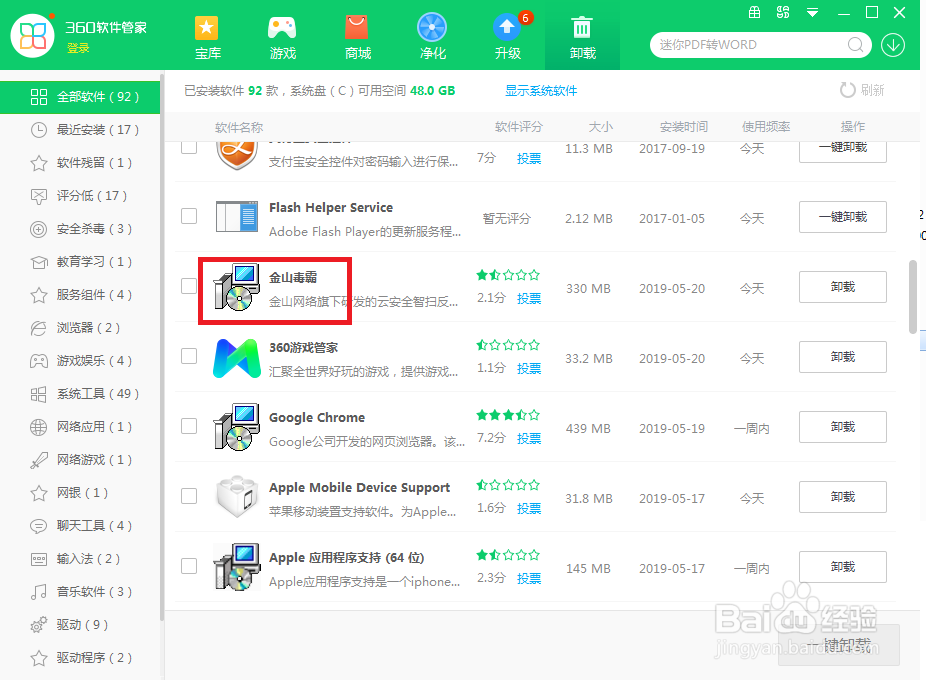The width and height of the screenshot is (932, 680).
Task: Click the 显示系统软件 link
Action: pos(541,91)
